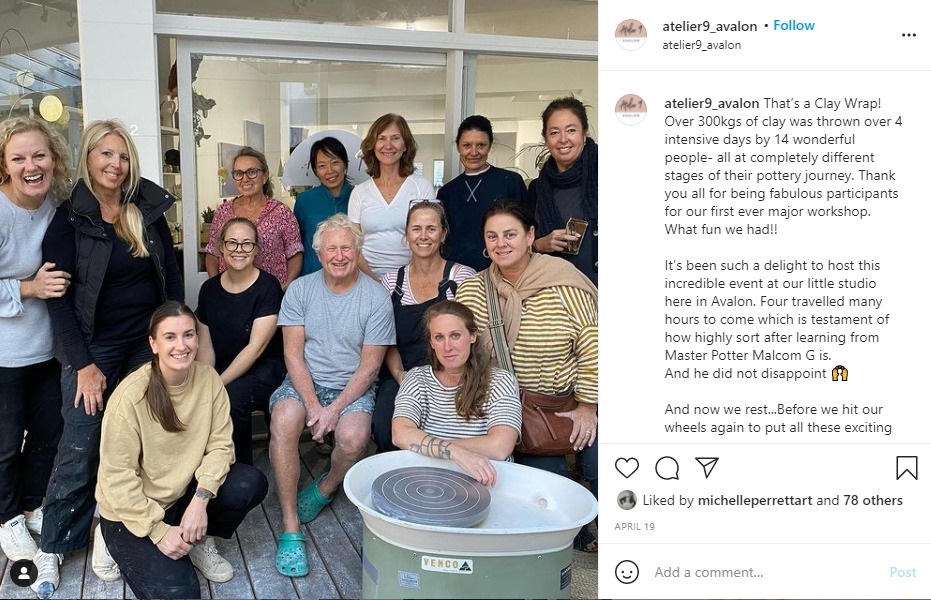Viewport: 931px width, 600px height.
Task: Open the APRIL 19 post date link
Action: [x=635, y=526]
